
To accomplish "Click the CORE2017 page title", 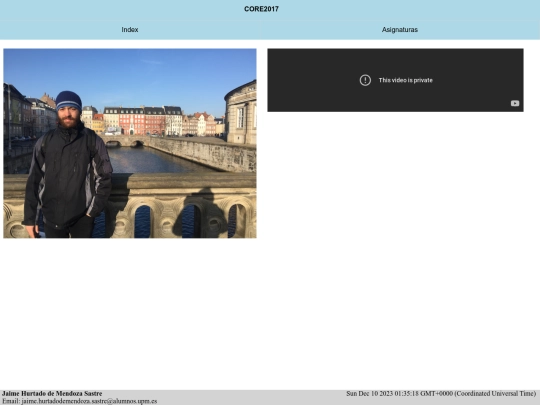I will point(261,9).
